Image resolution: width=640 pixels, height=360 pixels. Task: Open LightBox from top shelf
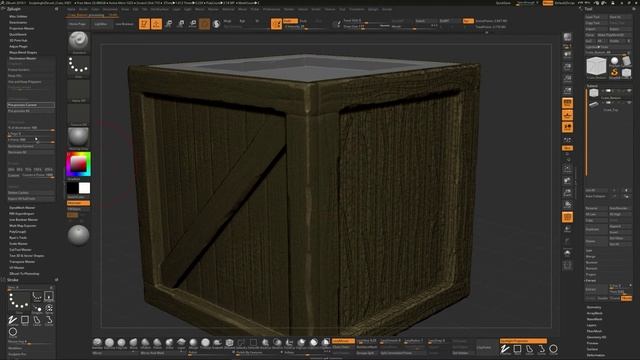pos(101,24)
